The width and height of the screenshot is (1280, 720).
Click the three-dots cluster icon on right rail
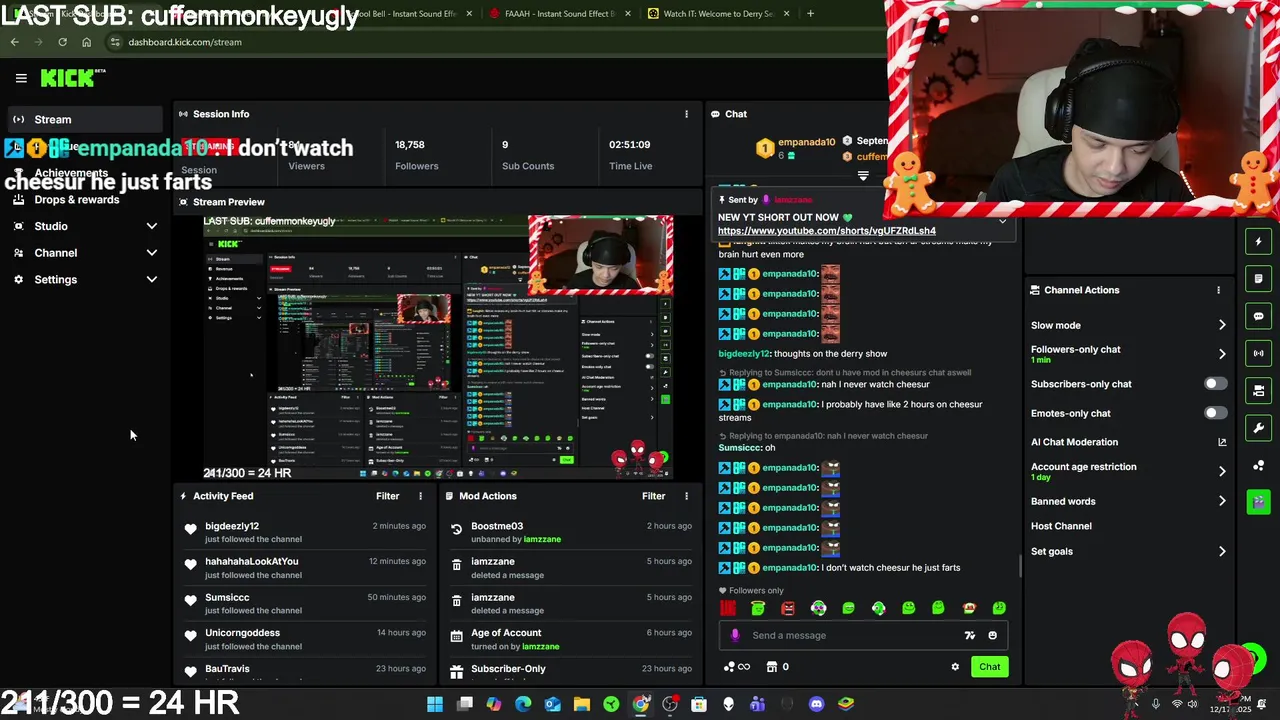pyautogui.click(x=1258, y=466)
